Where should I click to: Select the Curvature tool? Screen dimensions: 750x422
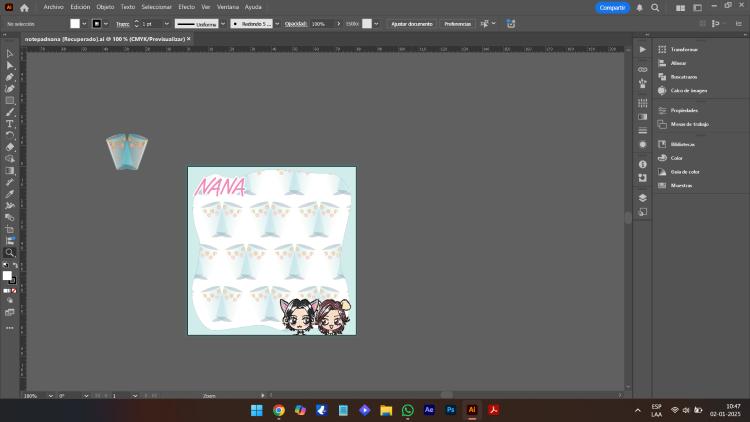pyautogui.click(x=10, y=89)
